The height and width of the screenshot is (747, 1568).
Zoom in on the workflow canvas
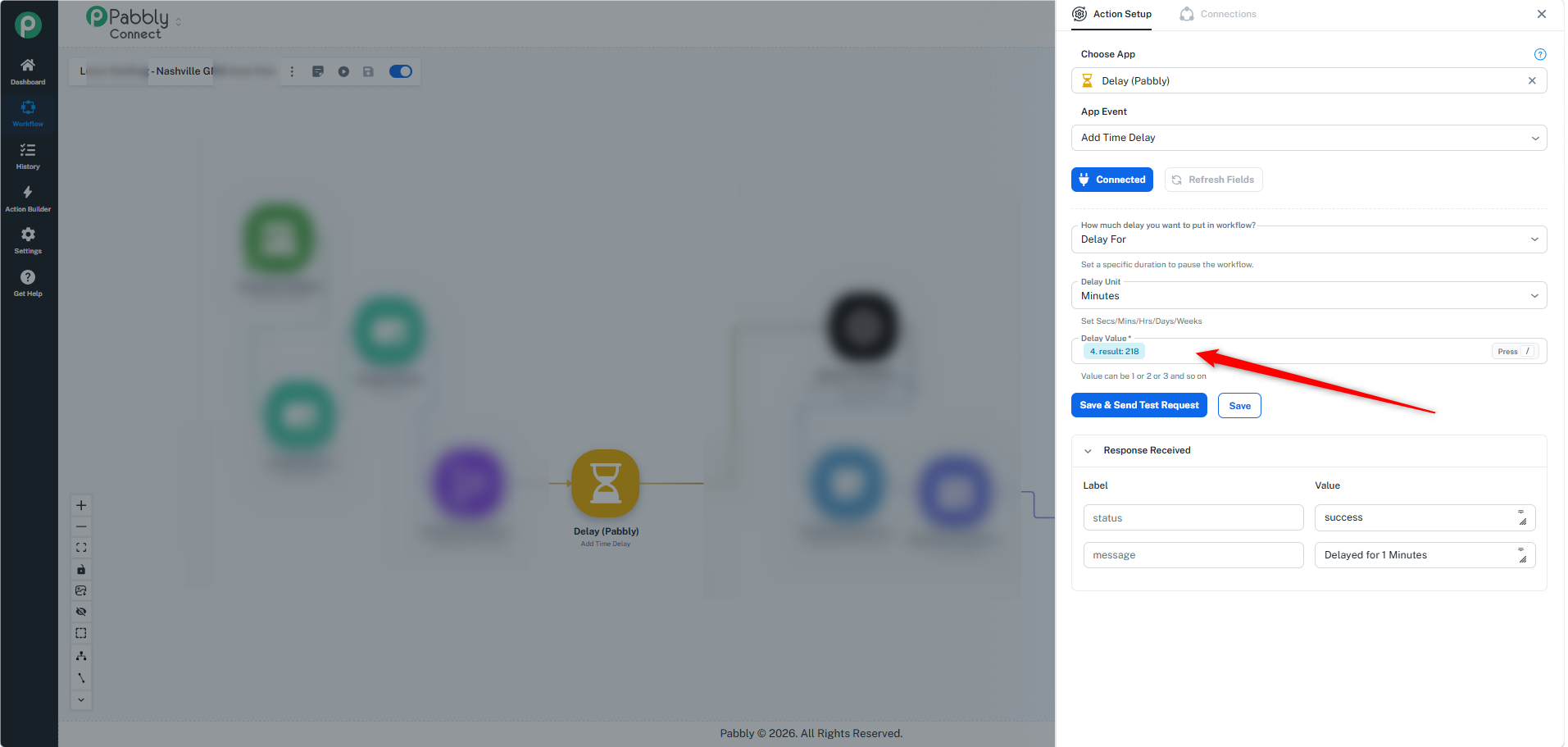(x=81, y=505)
